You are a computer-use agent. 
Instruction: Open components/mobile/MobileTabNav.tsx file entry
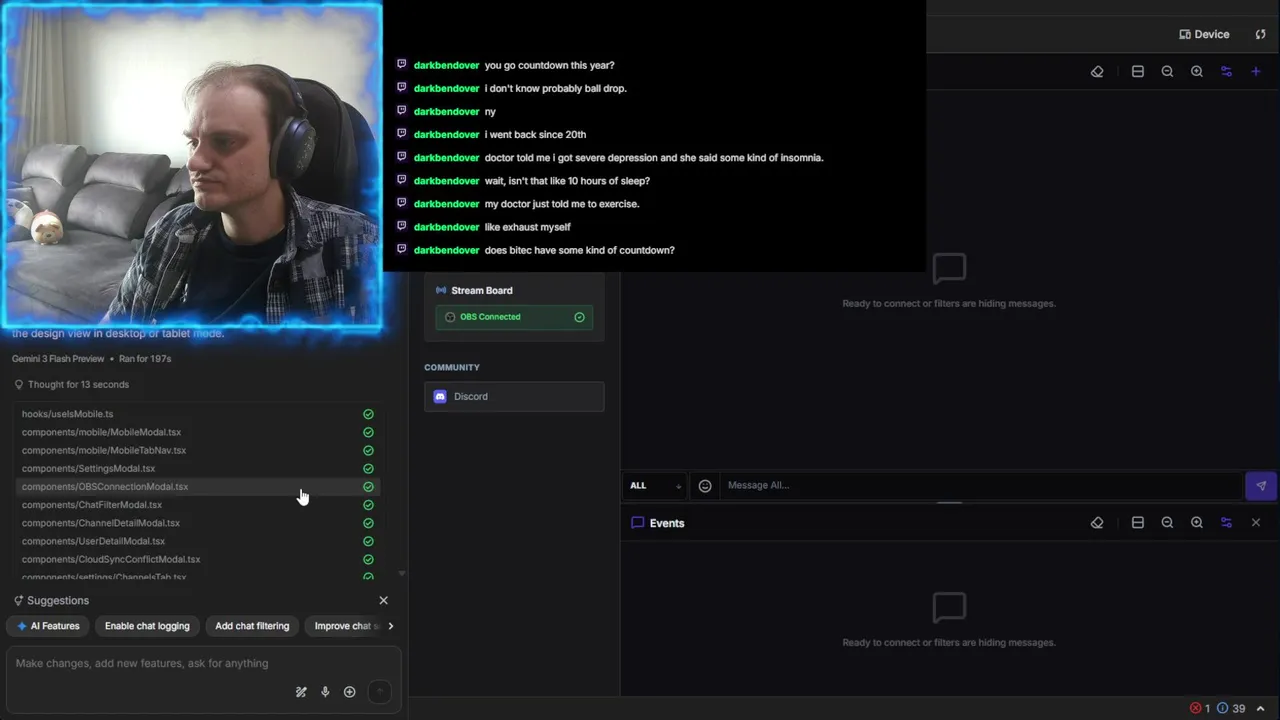(196, 451)
